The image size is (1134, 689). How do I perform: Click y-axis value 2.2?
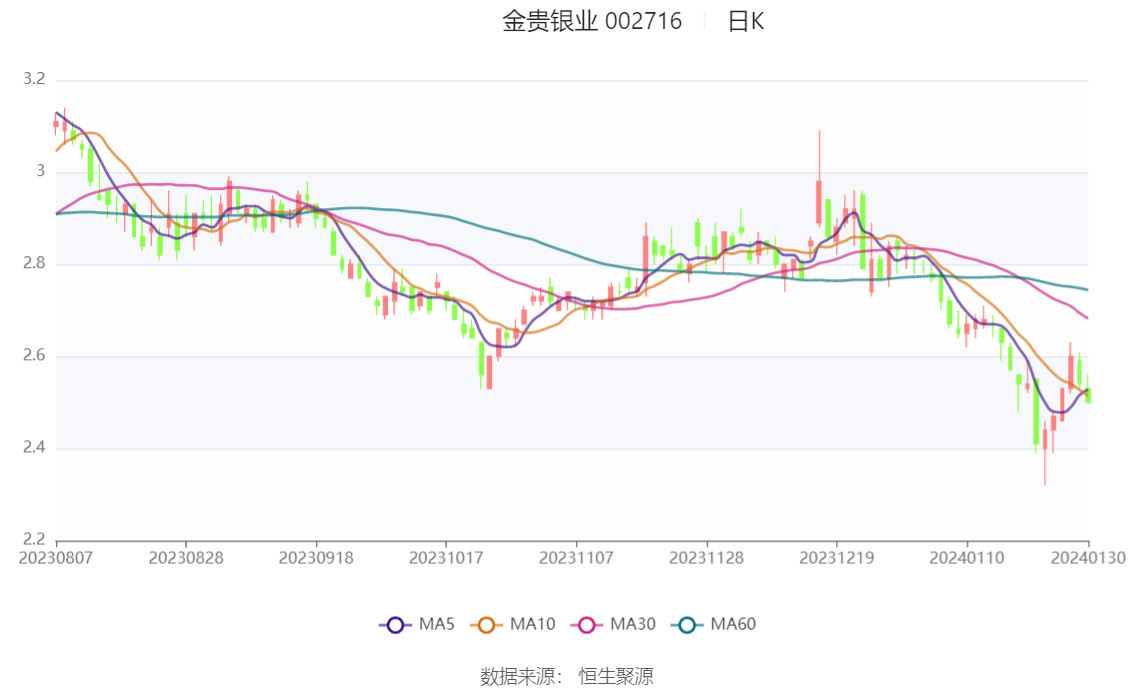click(x=34, y=539)
